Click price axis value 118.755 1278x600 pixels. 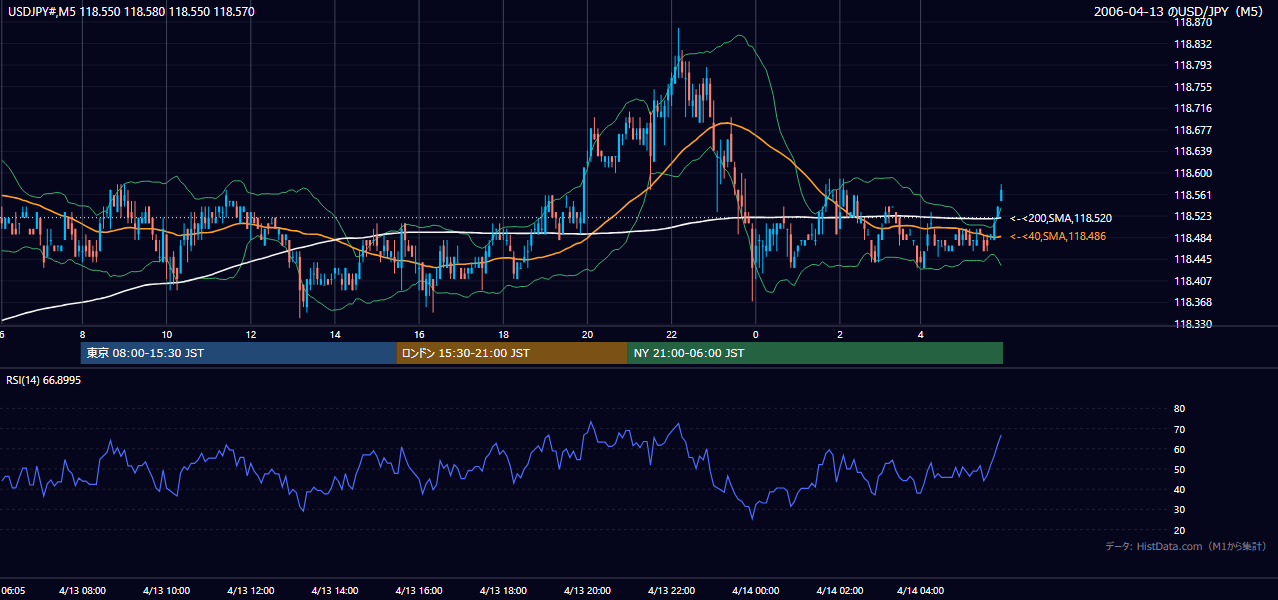point(1192,87)
